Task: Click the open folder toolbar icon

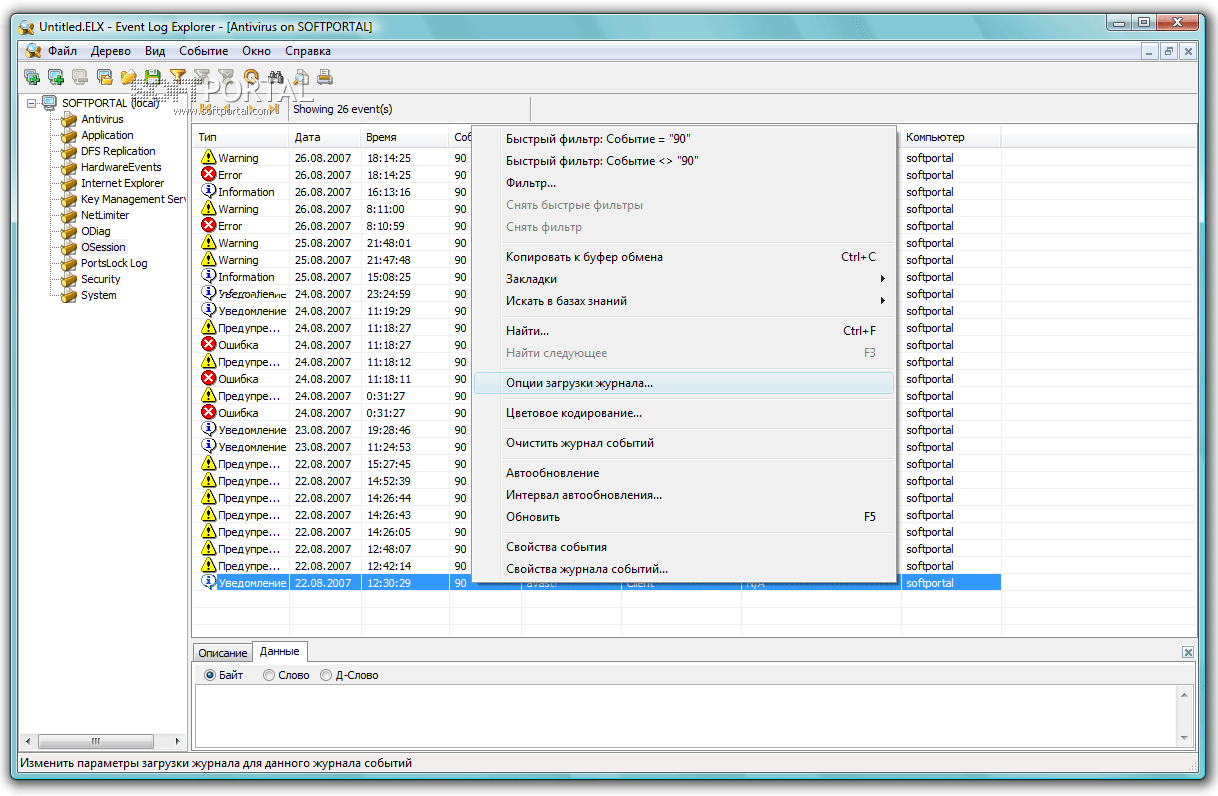Action: (x=128, y=76)
